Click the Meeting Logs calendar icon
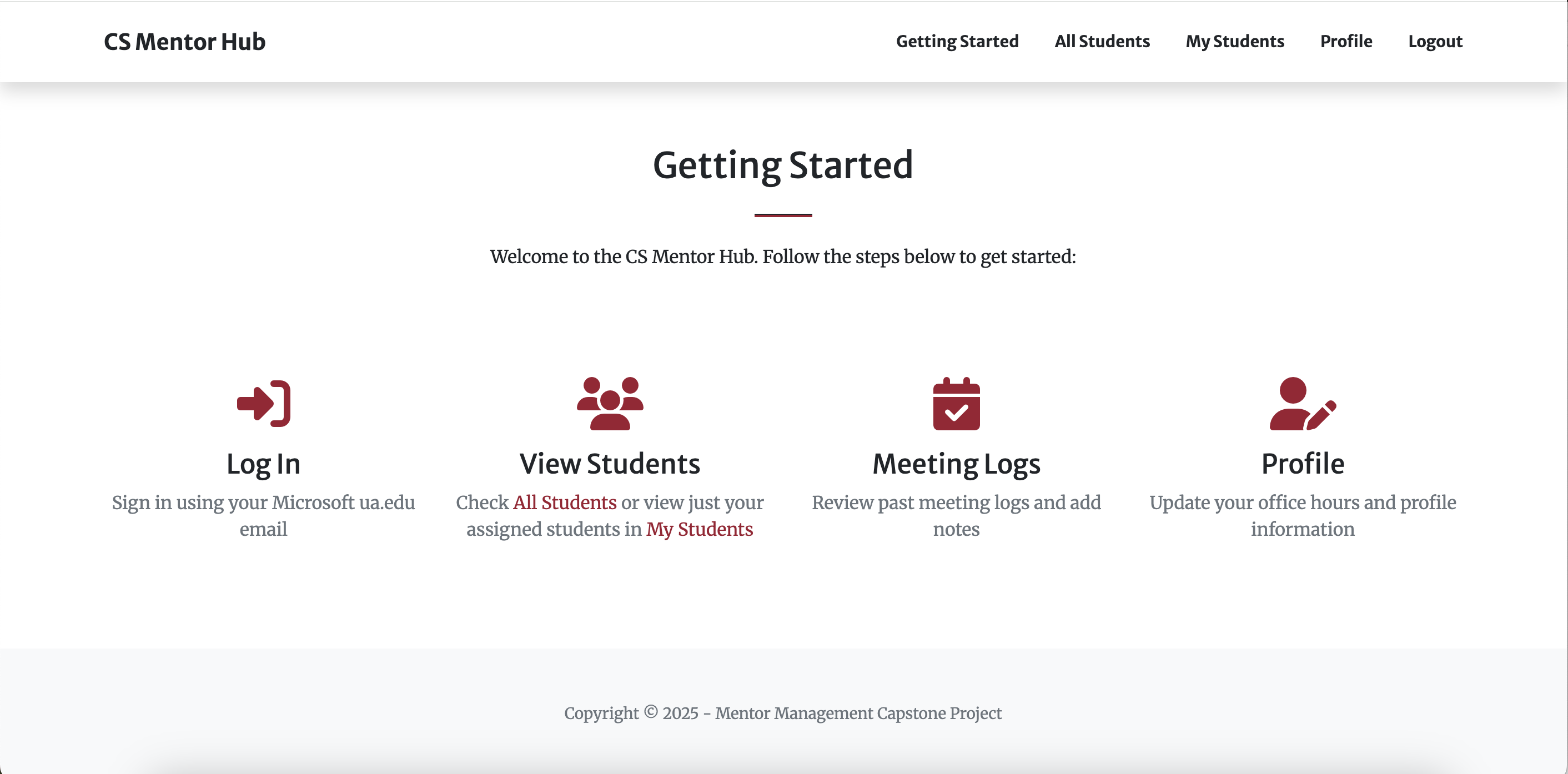This screenshot has width=1568, height=774. (956, 404)
